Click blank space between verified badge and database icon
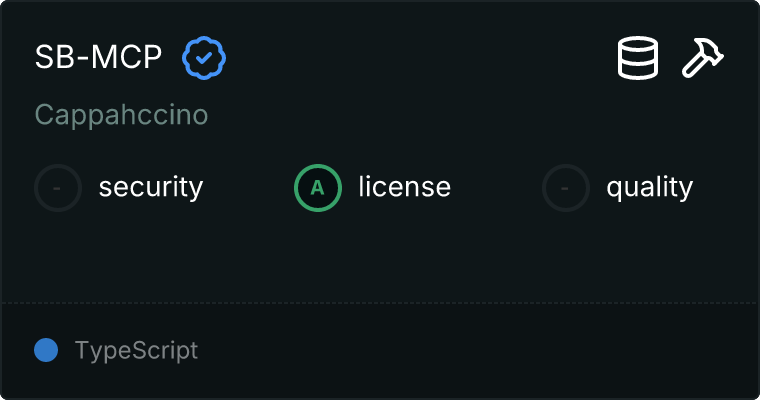This screenshot has width=760, height=400. (420, 59)
